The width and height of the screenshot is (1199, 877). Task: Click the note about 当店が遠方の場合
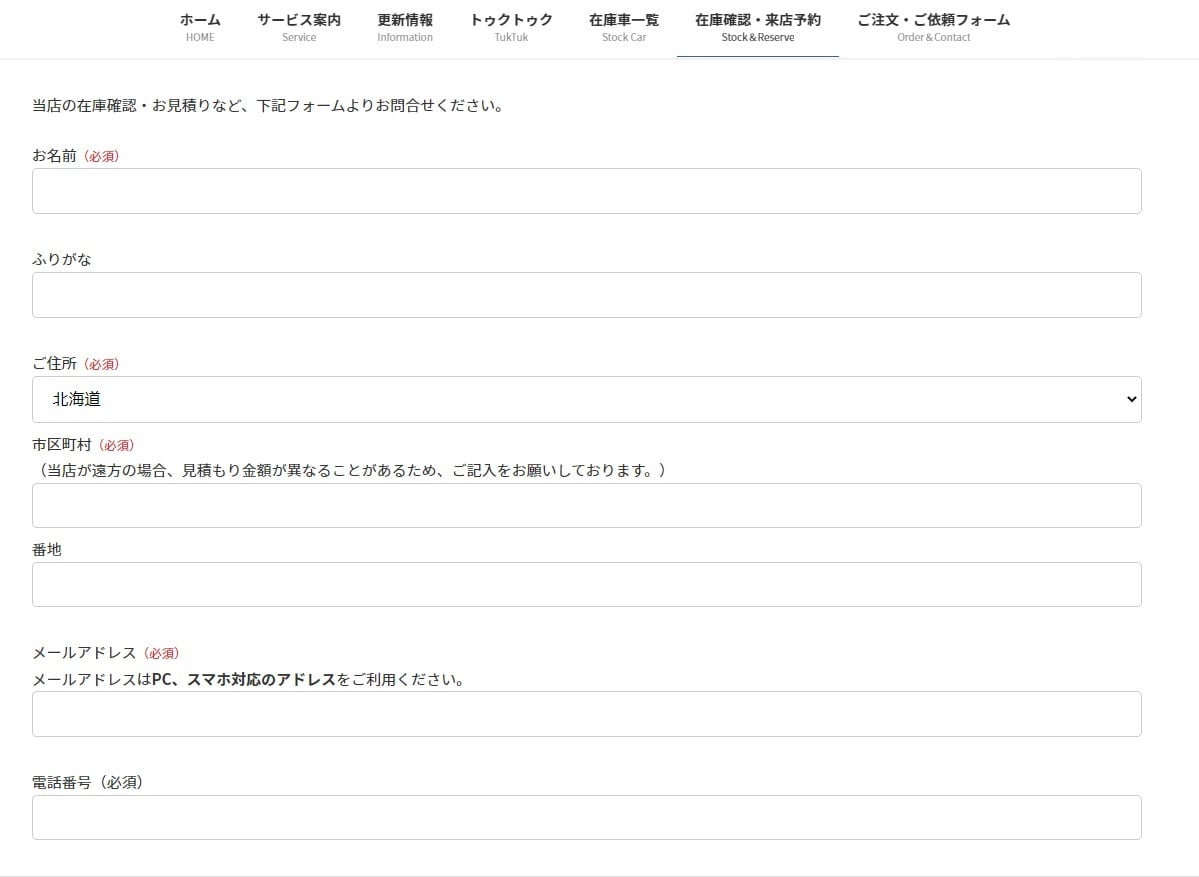pos(353,470)
